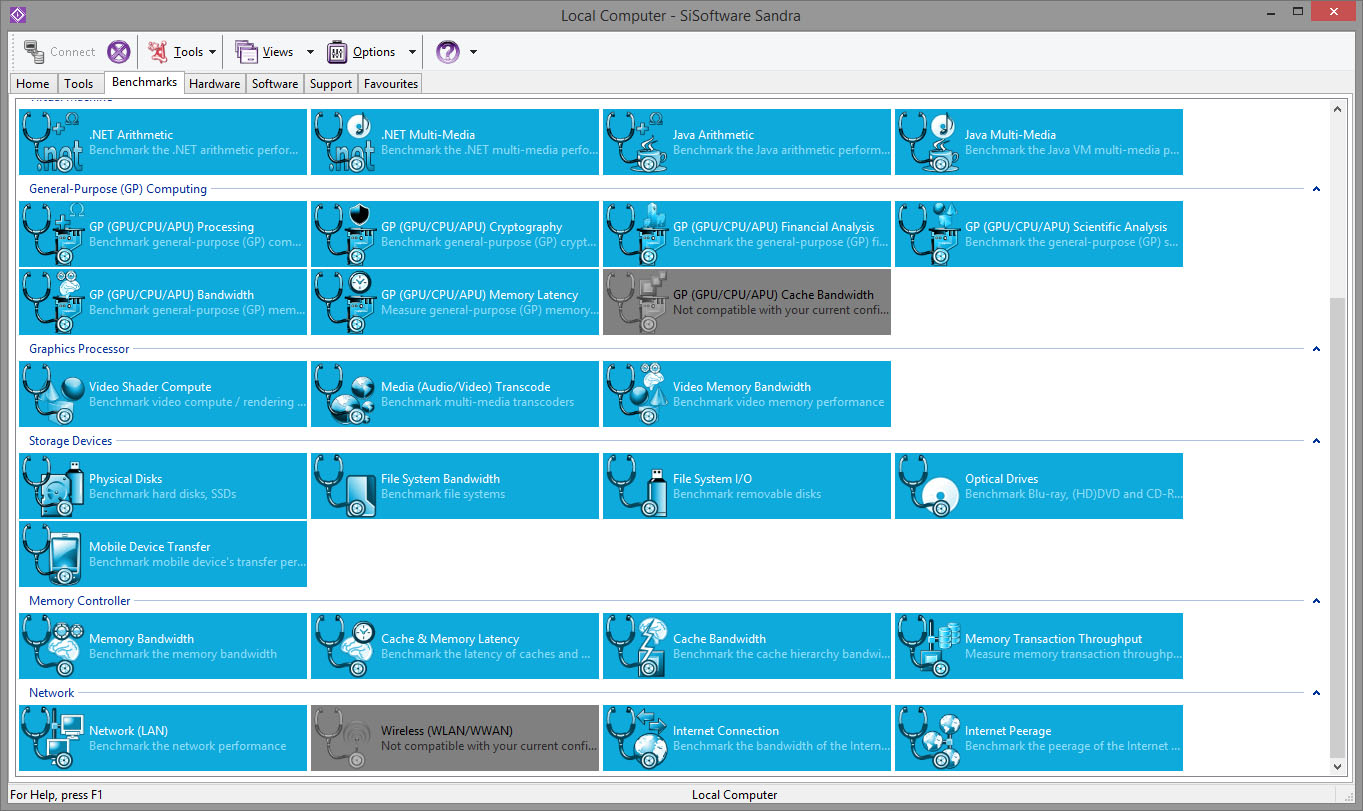Open the Cache Bandwidth benchmark icon
Image resolution: width=1363 pixels, height=811 pixels.
pyautogui.click(x=637, y=646)
